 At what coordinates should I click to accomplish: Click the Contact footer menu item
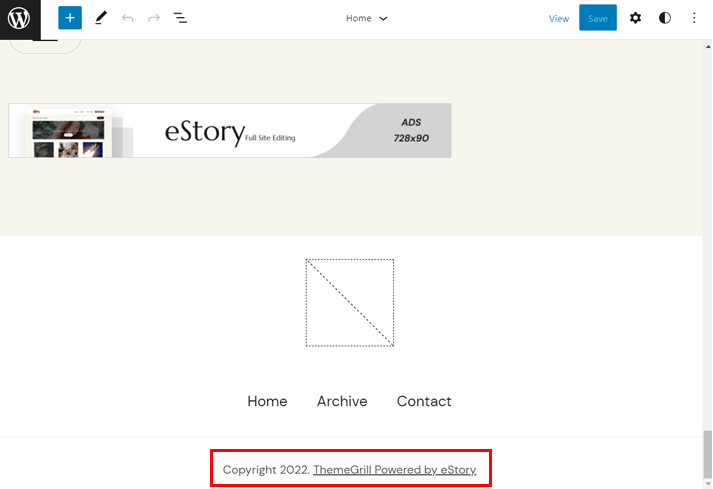(x=424, y=401)
